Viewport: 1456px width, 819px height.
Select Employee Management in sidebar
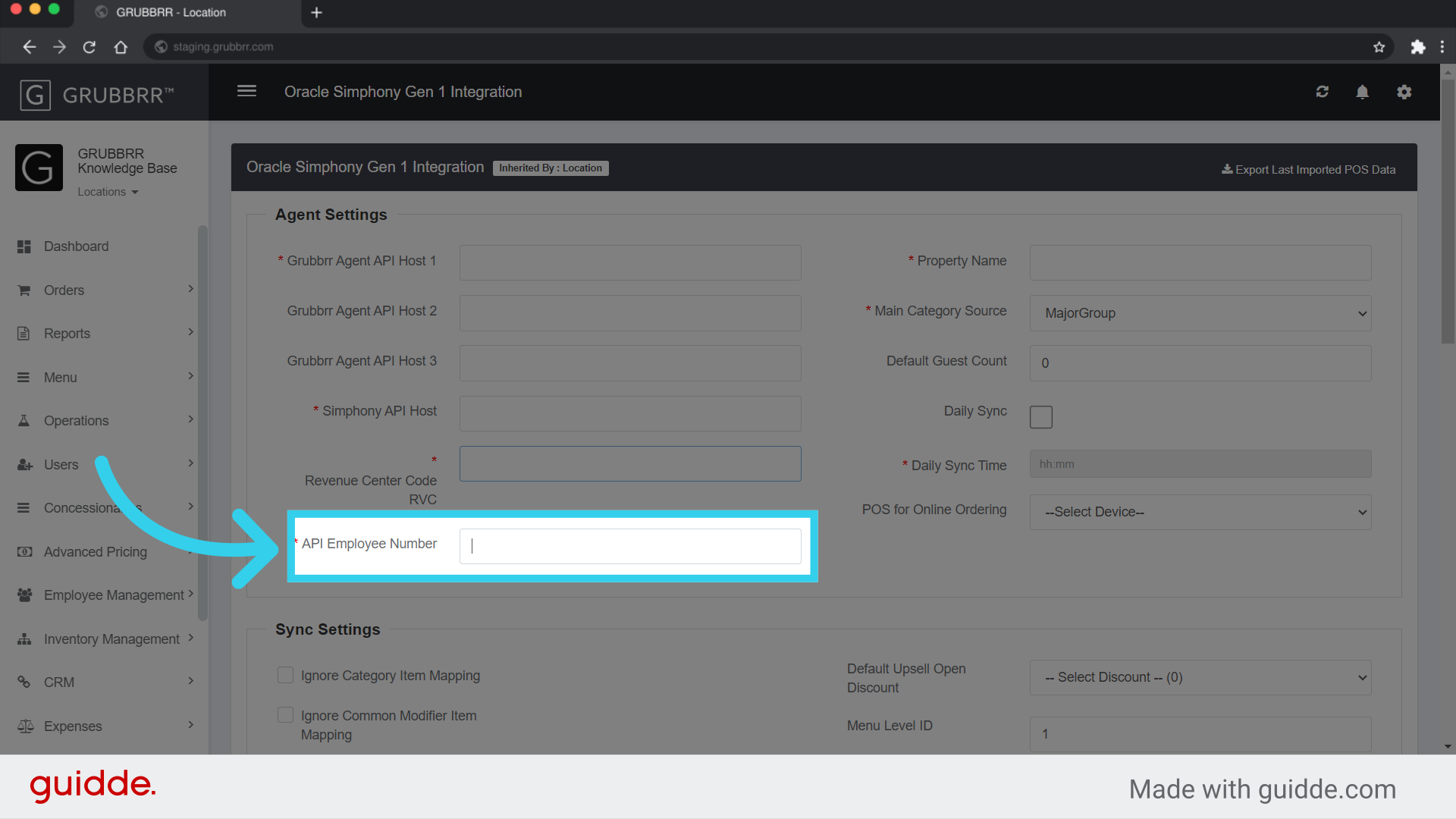coord(114,595)
